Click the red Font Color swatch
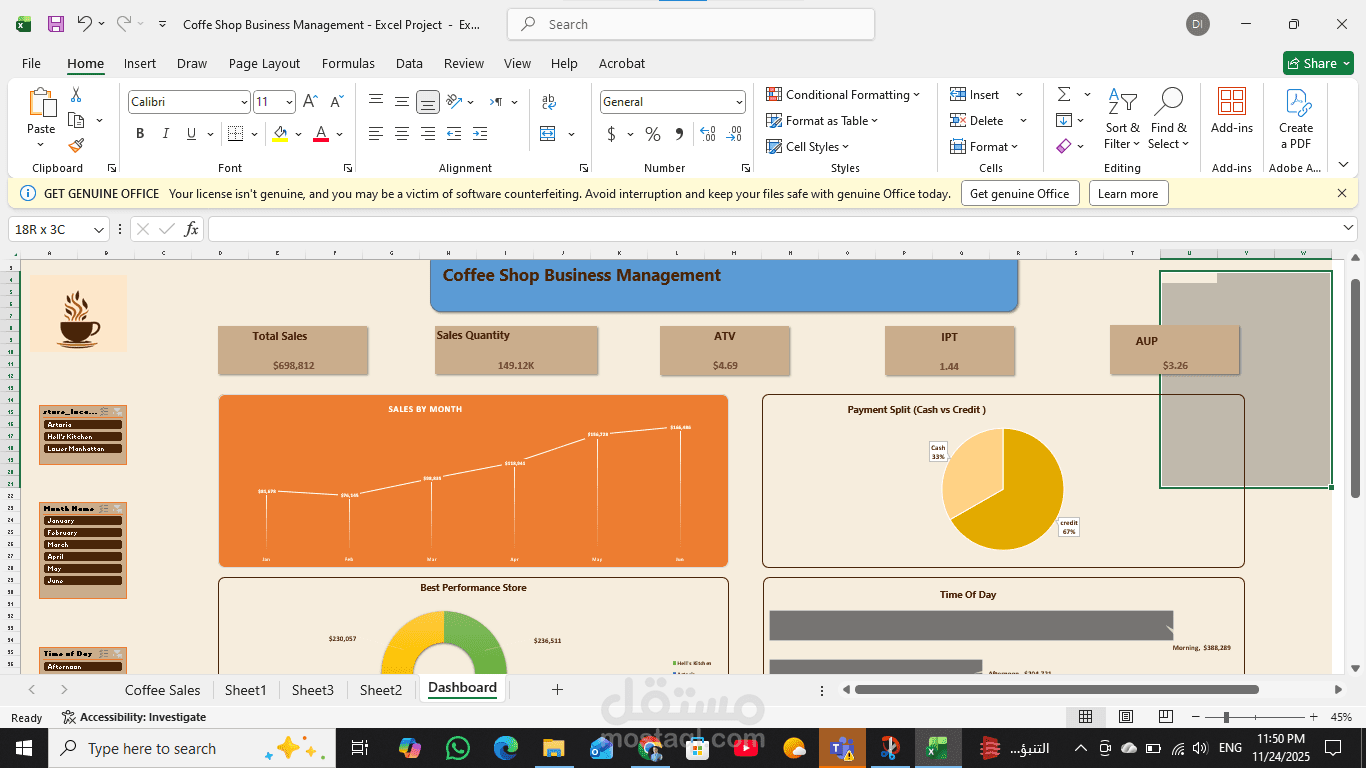Viewport: 1366px width, 768px height. click(321, 134)
